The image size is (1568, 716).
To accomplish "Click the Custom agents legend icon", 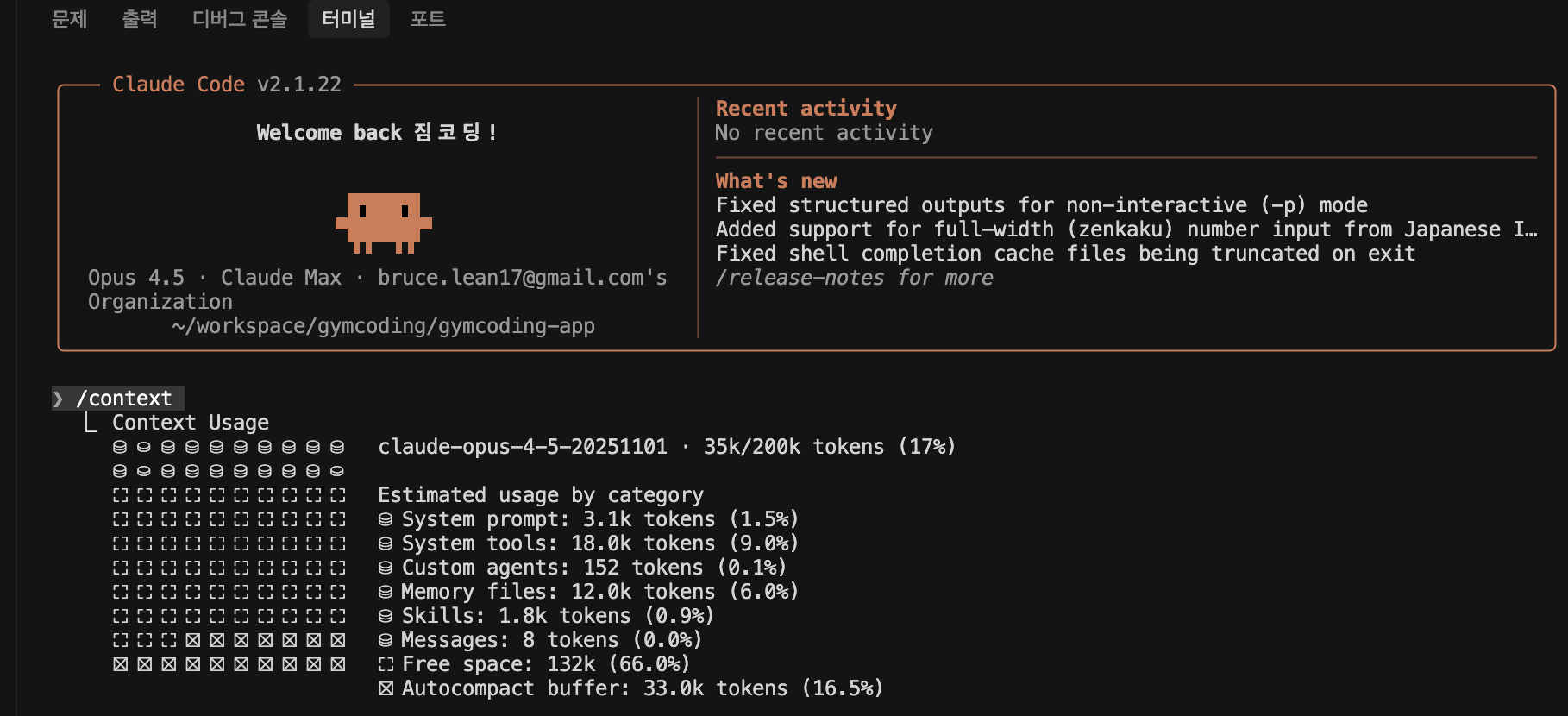I will pos(386,568).
